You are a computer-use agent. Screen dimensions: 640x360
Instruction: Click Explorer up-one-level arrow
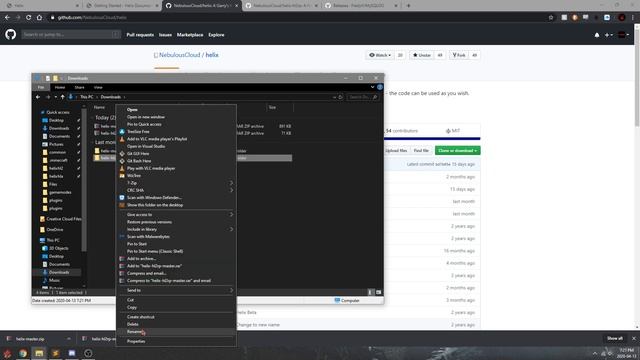click(62, 97)
